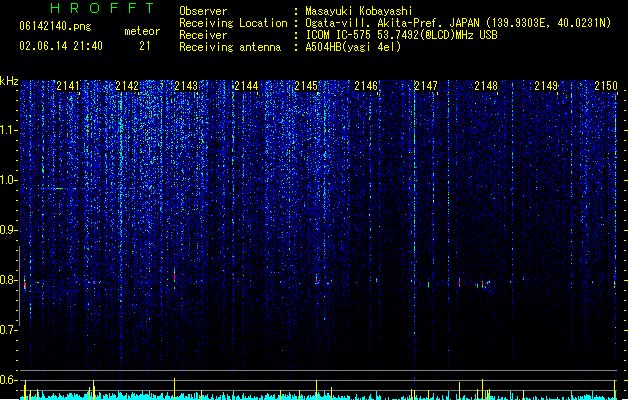This screenshot has height=400, width=629.
Task: Click the 2150 time marker
Action: [606, 85]
